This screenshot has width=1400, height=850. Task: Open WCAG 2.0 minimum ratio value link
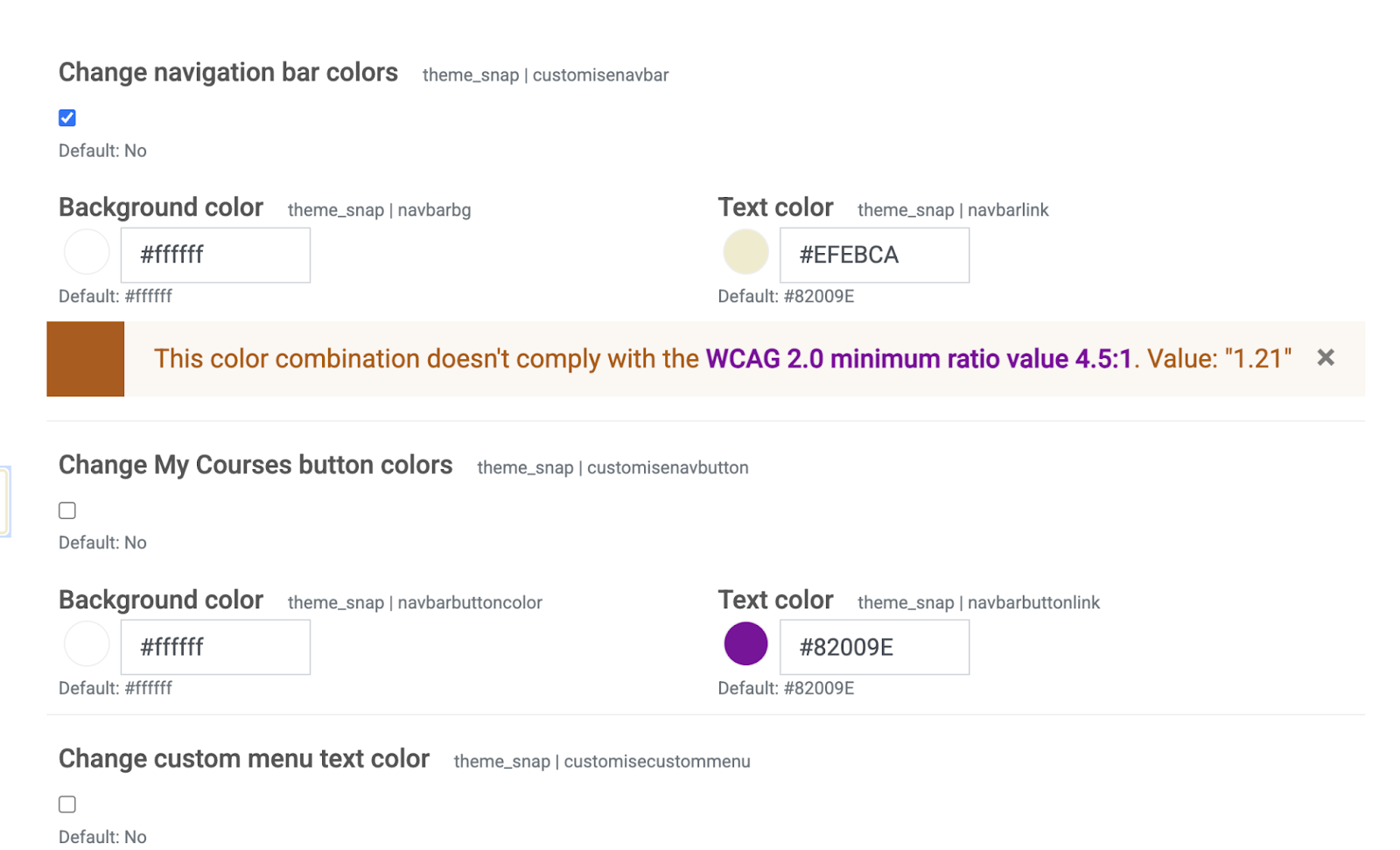click(x=919, y=359)
